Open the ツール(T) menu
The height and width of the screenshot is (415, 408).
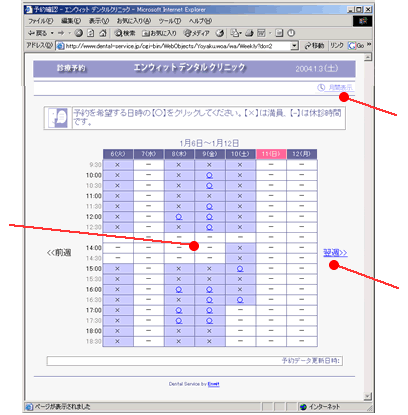pos(170,21)
